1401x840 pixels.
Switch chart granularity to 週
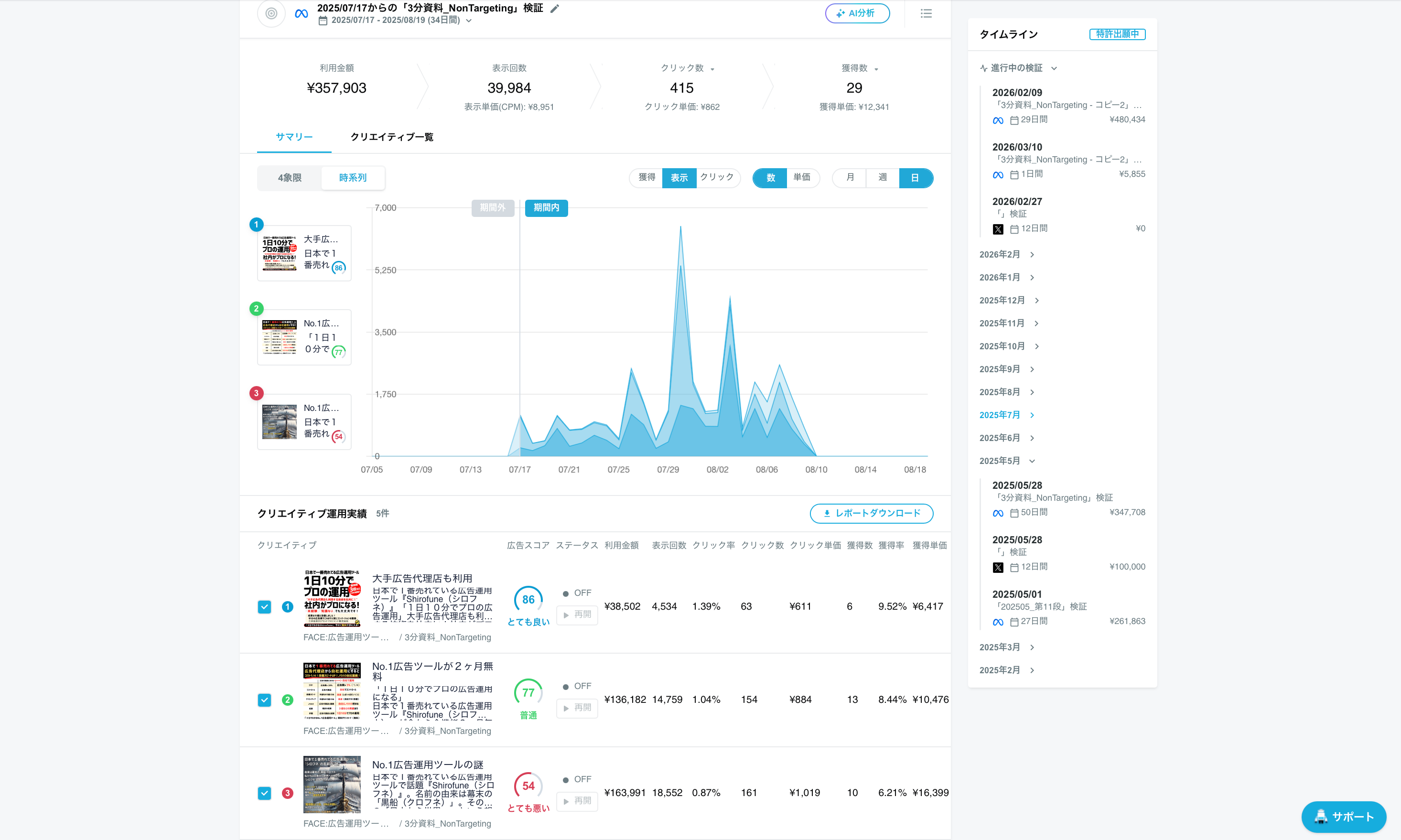(x=882, y=178)
